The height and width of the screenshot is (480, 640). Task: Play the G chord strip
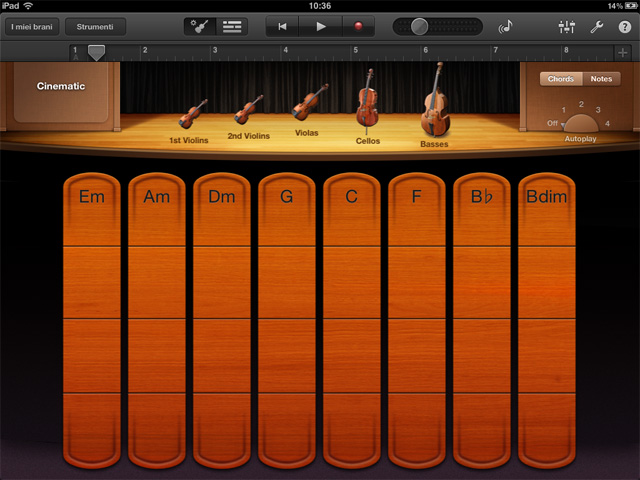[287, 320]
